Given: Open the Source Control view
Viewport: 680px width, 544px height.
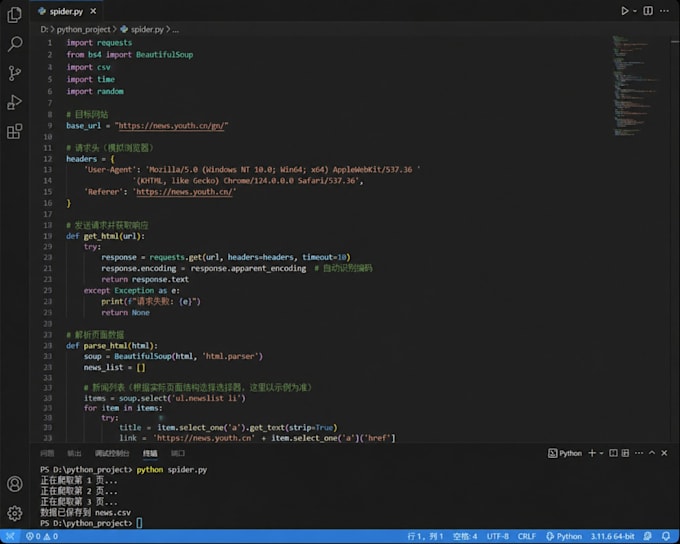Looking at the screenshot, I should tap(15, 73).
